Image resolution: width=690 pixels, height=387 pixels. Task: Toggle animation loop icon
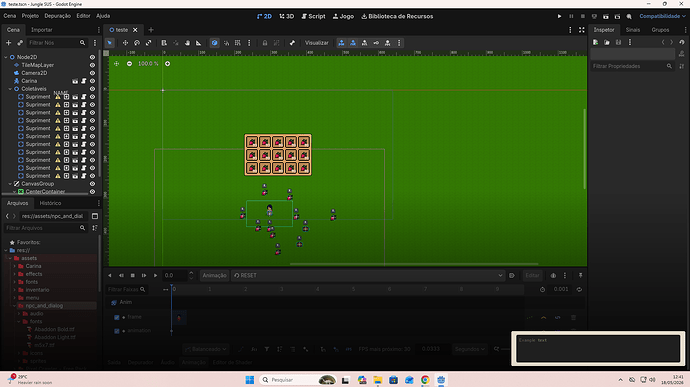pyautogui.click(x=579, y=289)
